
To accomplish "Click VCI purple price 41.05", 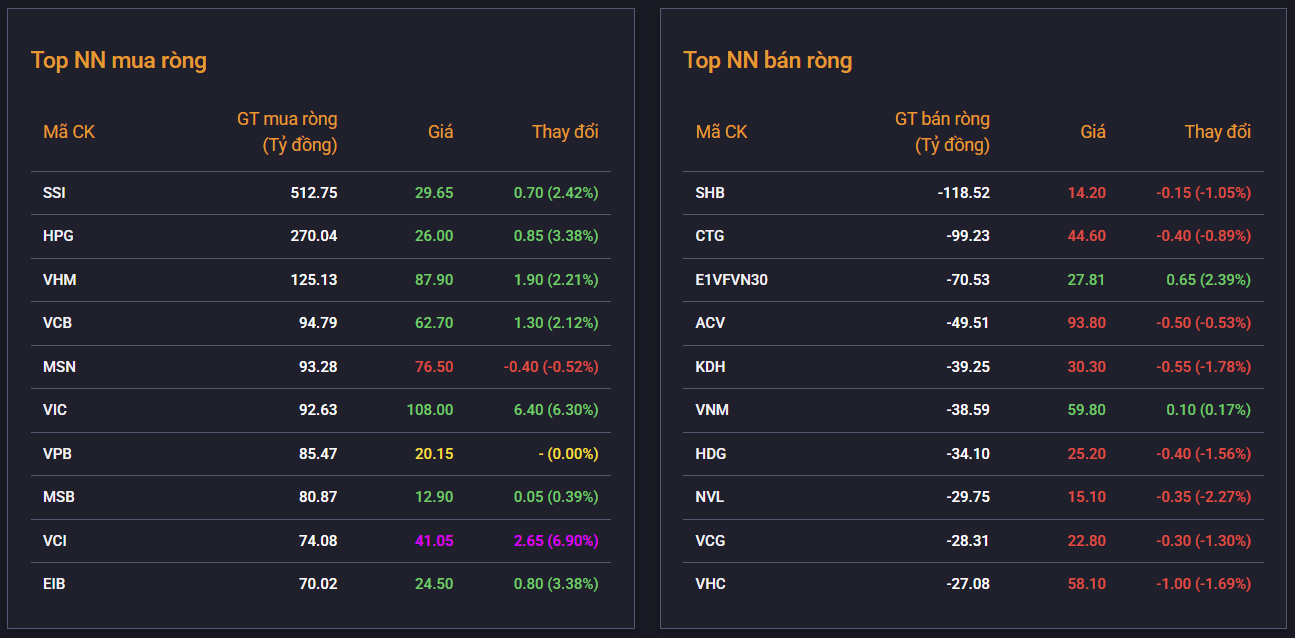I will tap(435, 541).
